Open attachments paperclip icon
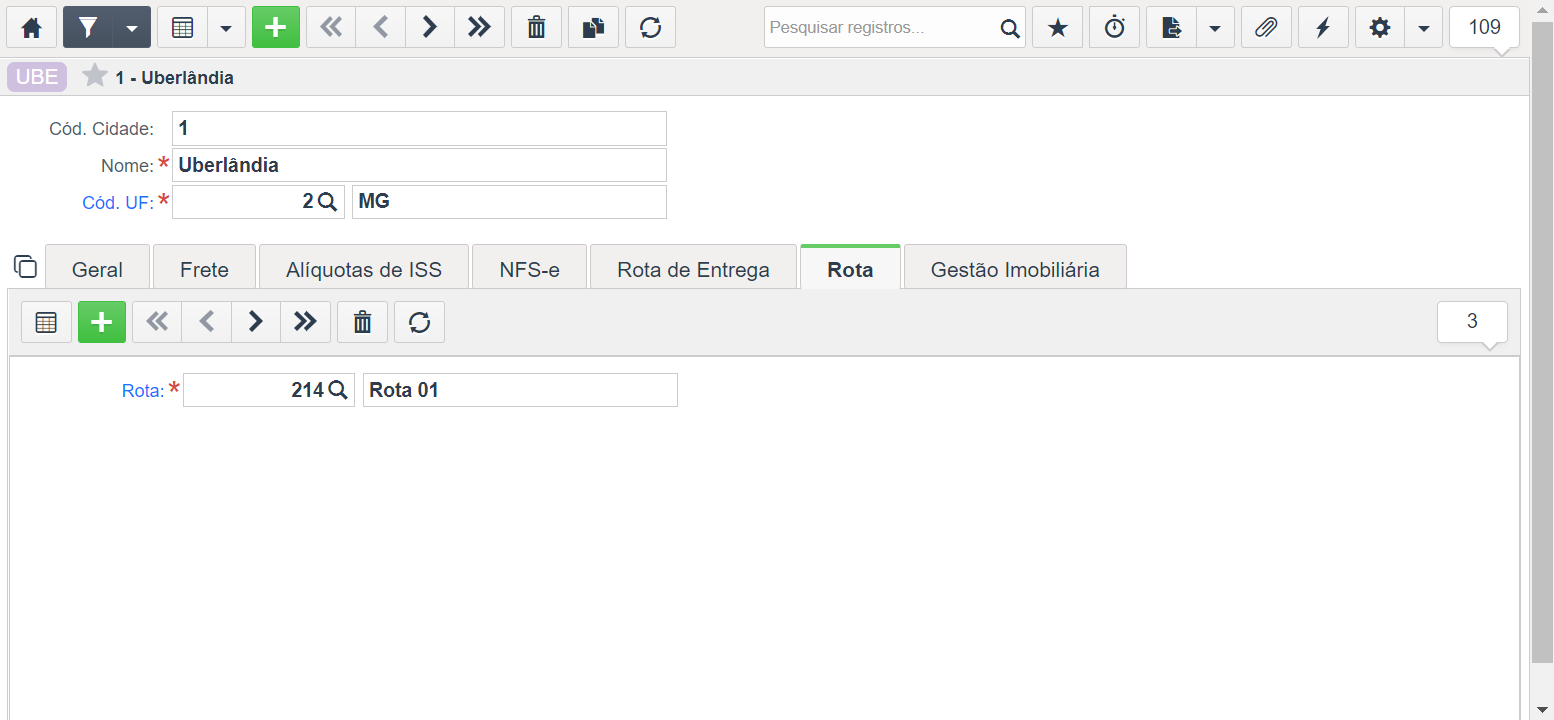The image size is (1554, 720). point(1266,27)
